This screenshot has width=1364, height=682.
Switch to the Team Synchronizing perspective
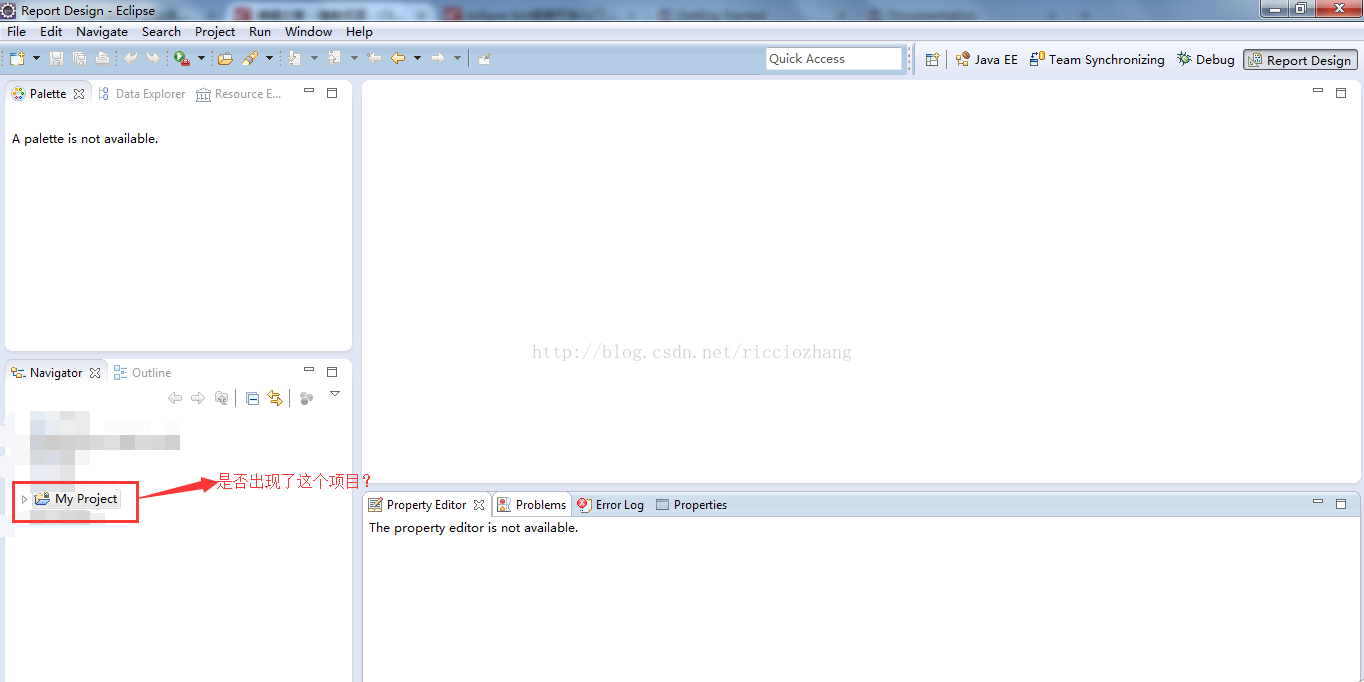point(1096,60)
